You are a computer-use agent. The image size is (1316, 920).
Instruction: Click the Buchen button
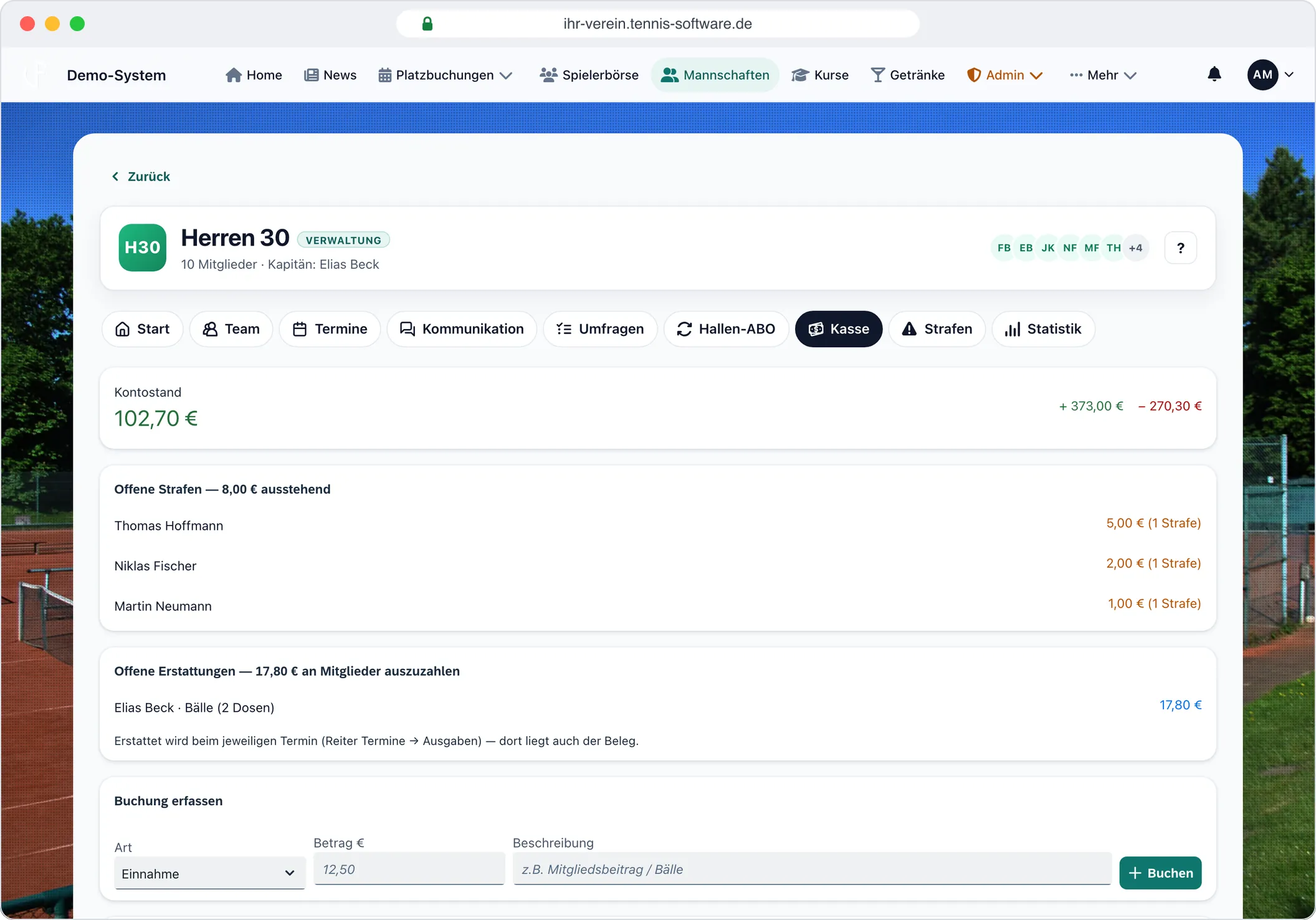point(1160,873)
